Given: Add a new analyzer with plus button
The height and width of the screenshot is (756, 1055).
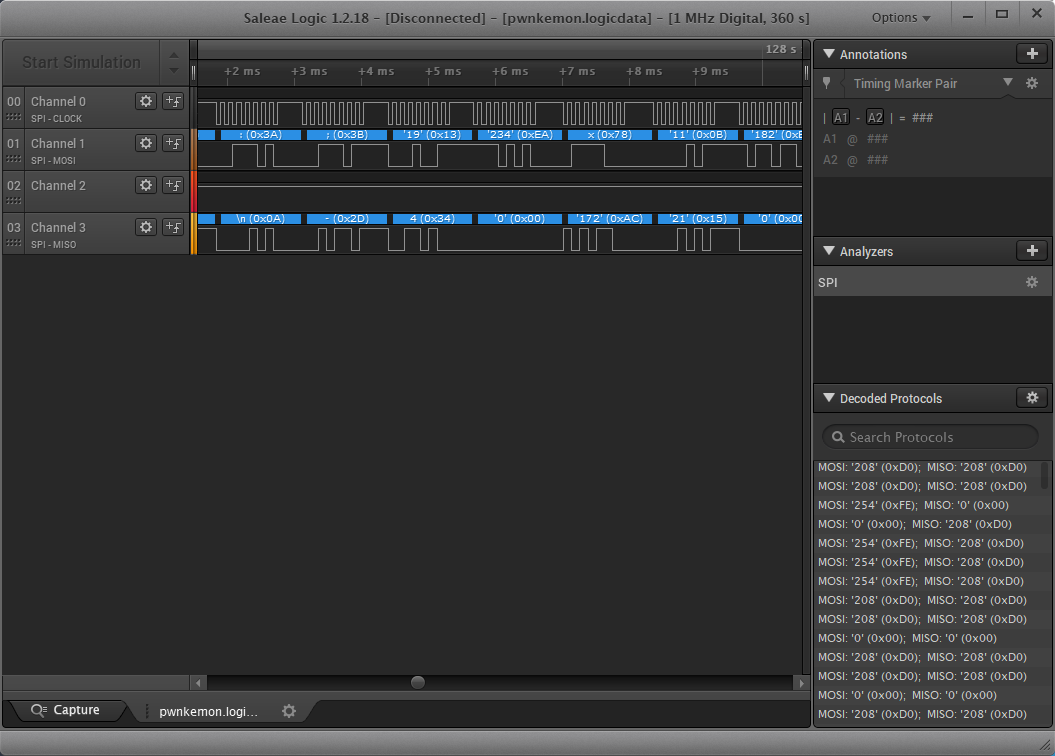Looking at the screenshot, I should click(1032, 251).
